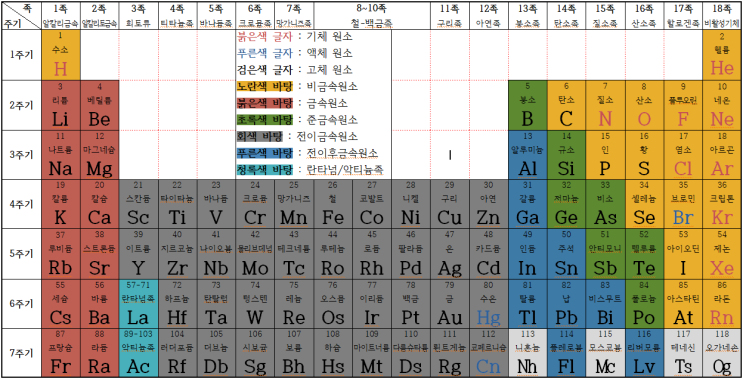Click the lithium cell Li
Image resolution: width=743 pixels, height=379 pixels.
point(61,106)
